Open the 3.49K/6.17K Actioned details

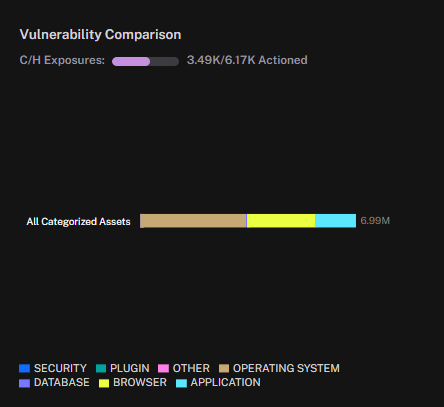click(247, 60)
